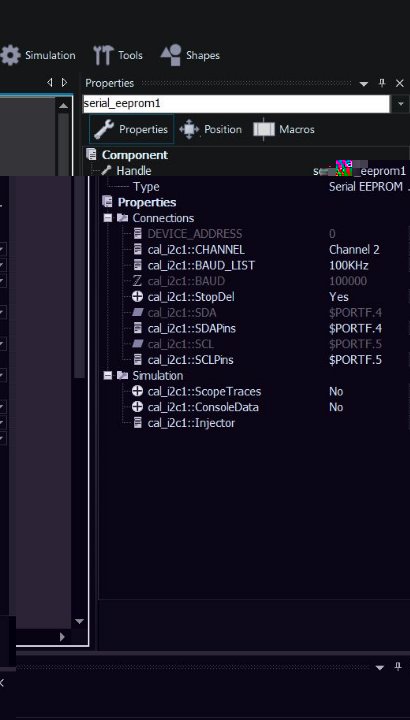Select cal_i2c1::SDAPins property
Image resolution: width=410 pixels, height=720 pixels.
click(192, 328)
